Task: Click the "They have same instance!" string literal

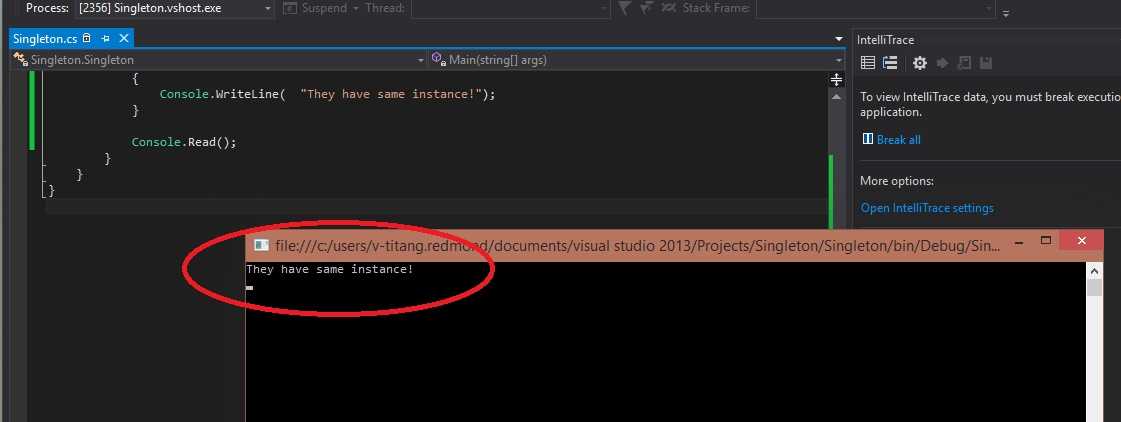Action: click(x=391, y=94)
